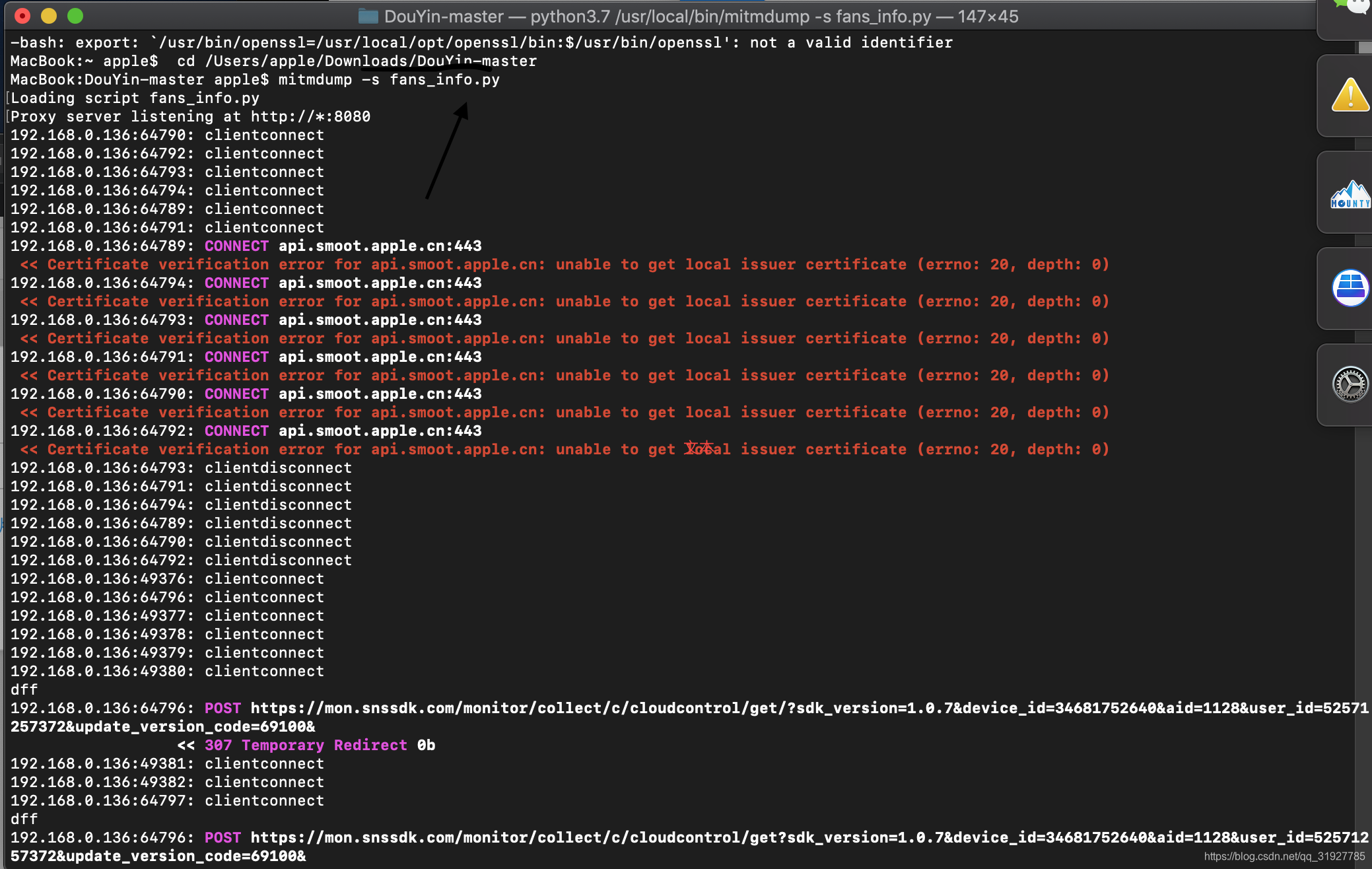Screen dimensions: 1372x869
Task: Click '192.168.0.136:49379: clientconnect' line
Action: click(x=167, y=652)
